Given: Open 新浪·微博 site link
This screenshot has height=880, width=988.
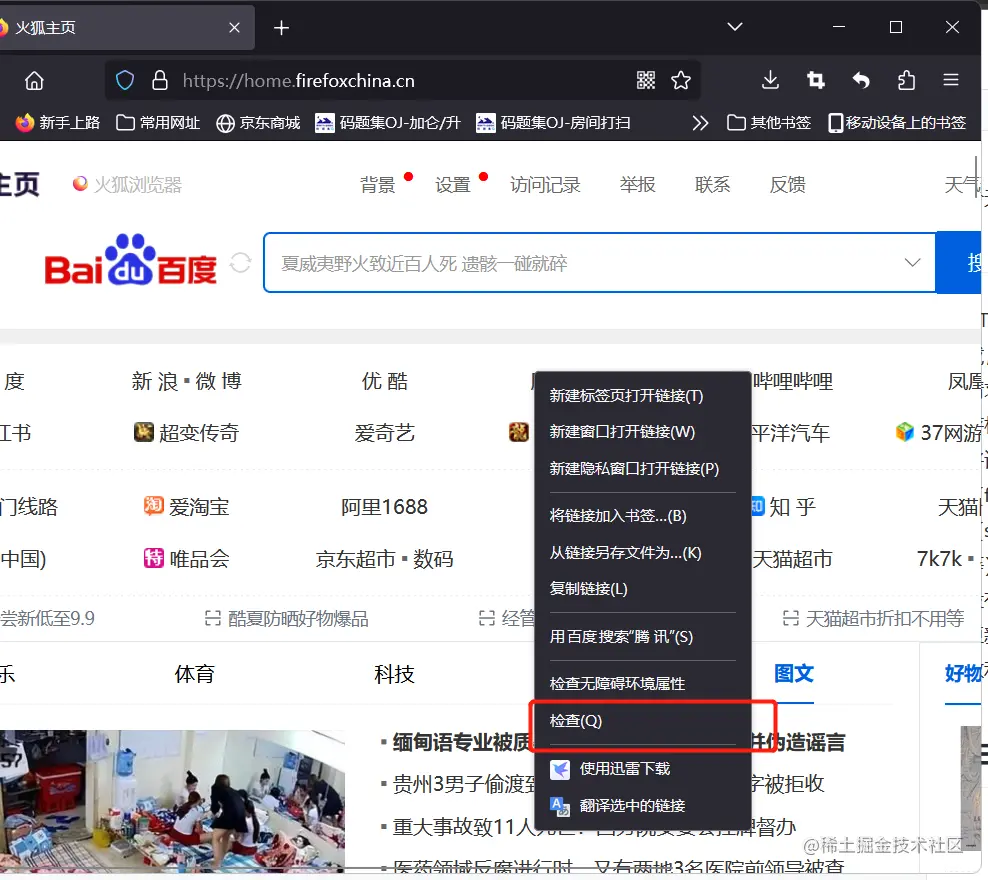Looking at the screenshot, I should (x=187, y=381).
